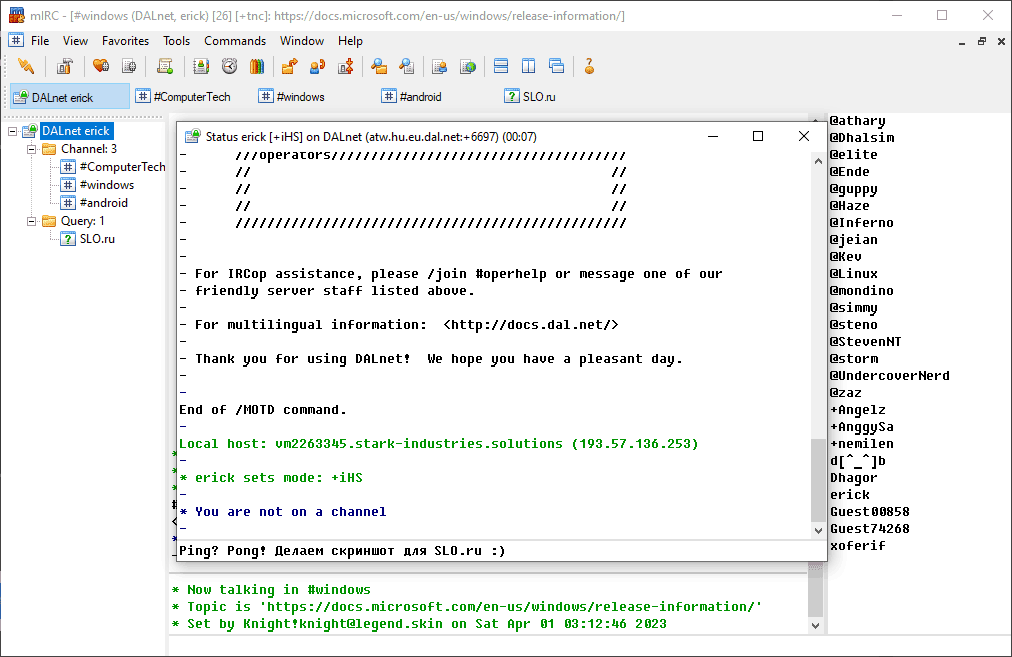Select Guest00858 in the nick list
The width and height of the screenshot is (1012, 657).
(x=869, y=512)
